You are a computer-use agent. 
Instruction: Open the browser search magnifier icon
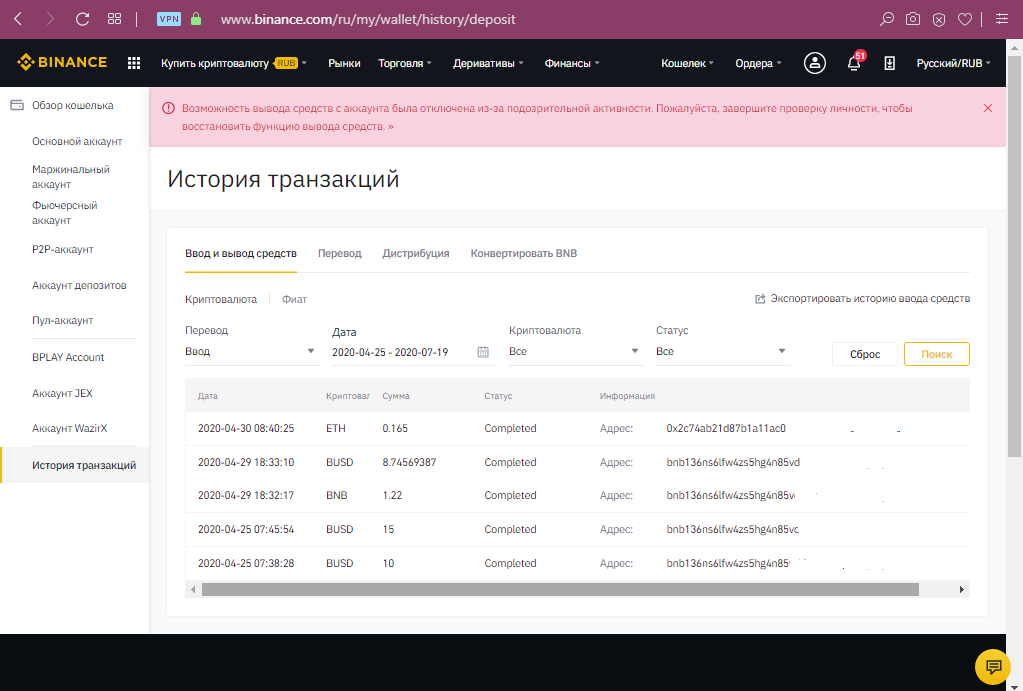coord(887,19)
